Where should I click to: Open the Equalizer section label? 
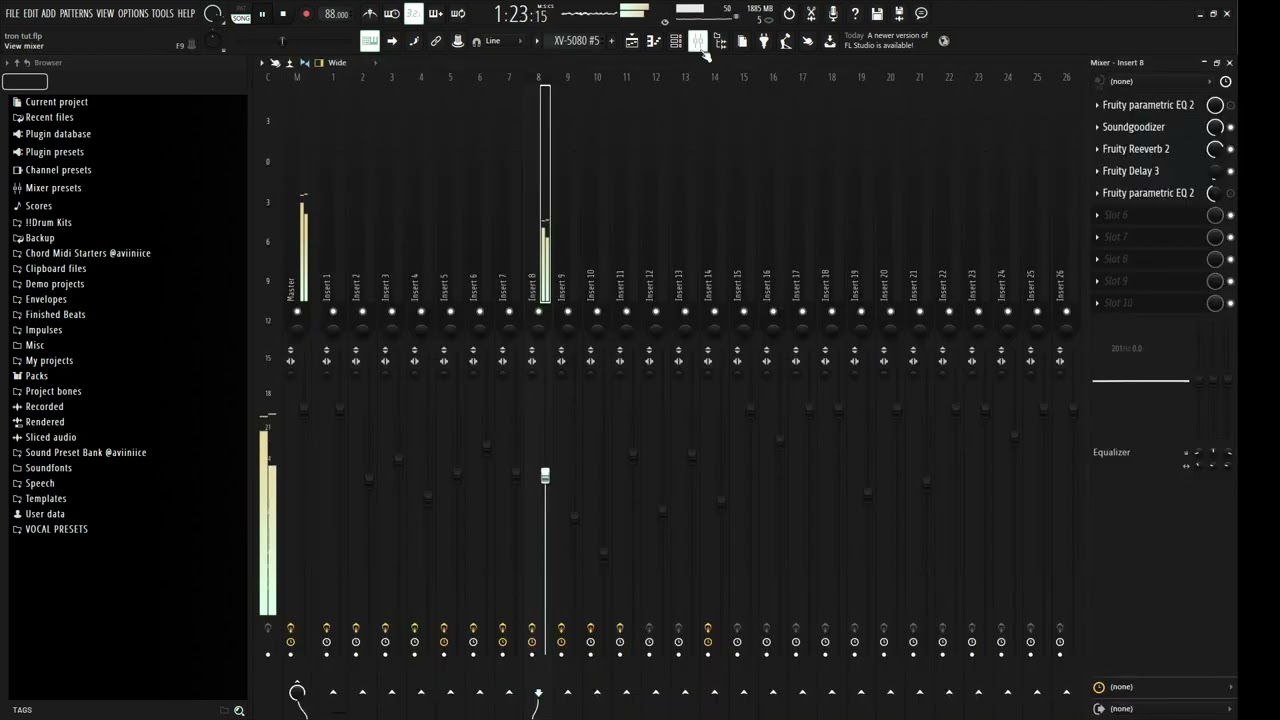[x=1111, y=453]
